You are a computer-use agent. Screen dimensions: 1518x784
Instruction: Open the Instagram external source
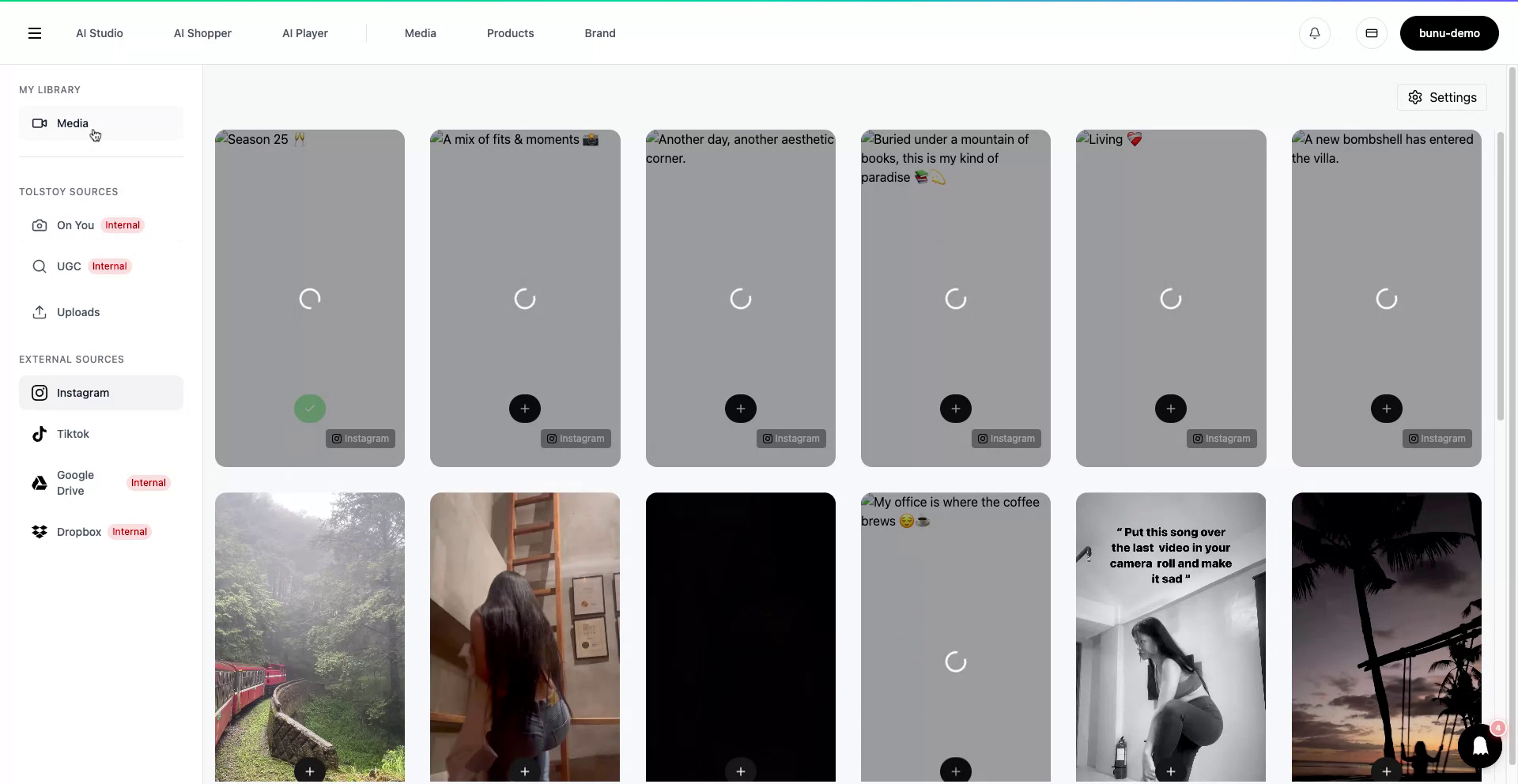[83, 393]
